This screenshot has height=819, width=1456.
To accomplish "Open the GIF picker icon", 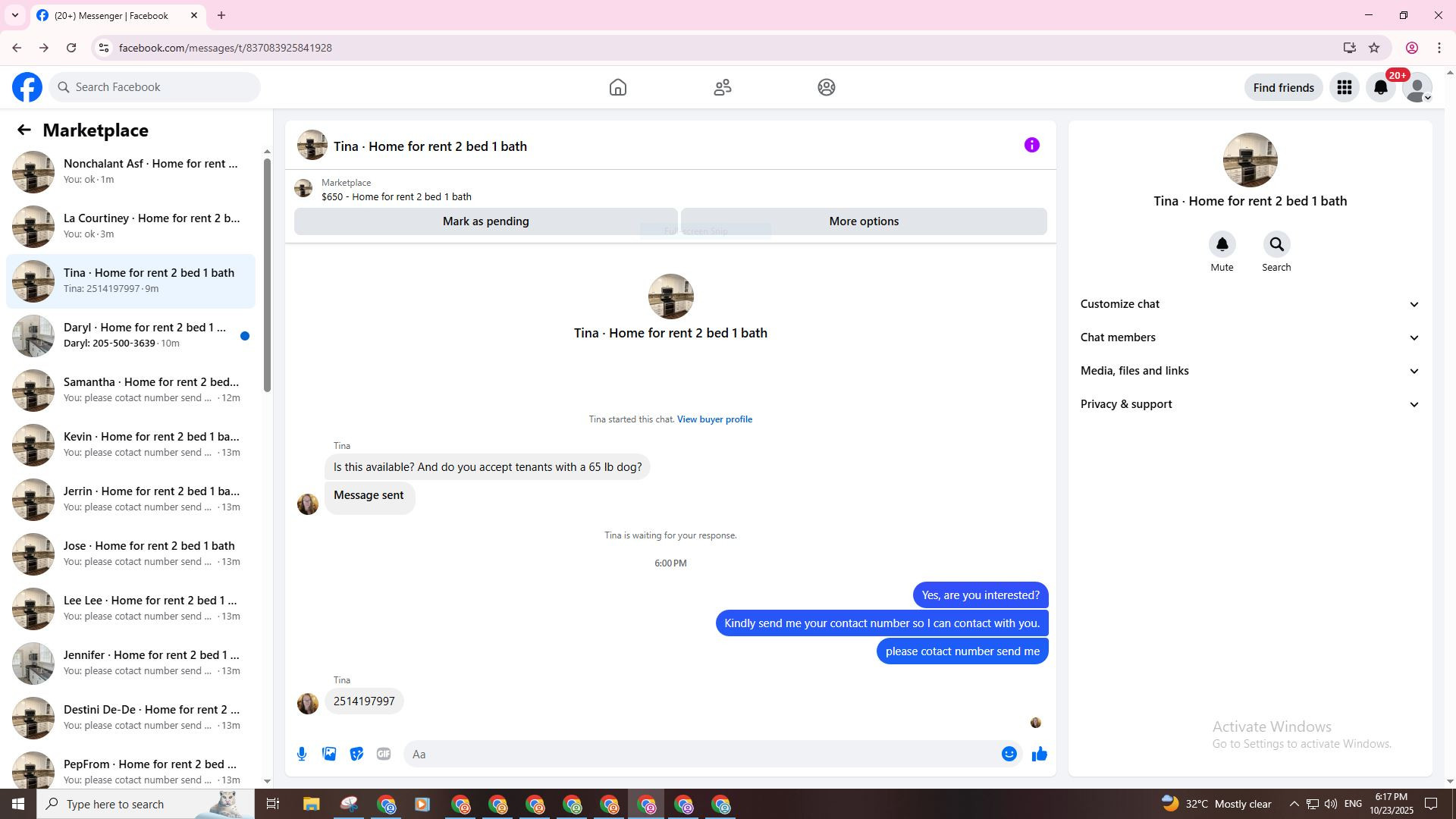I will 384,754.
